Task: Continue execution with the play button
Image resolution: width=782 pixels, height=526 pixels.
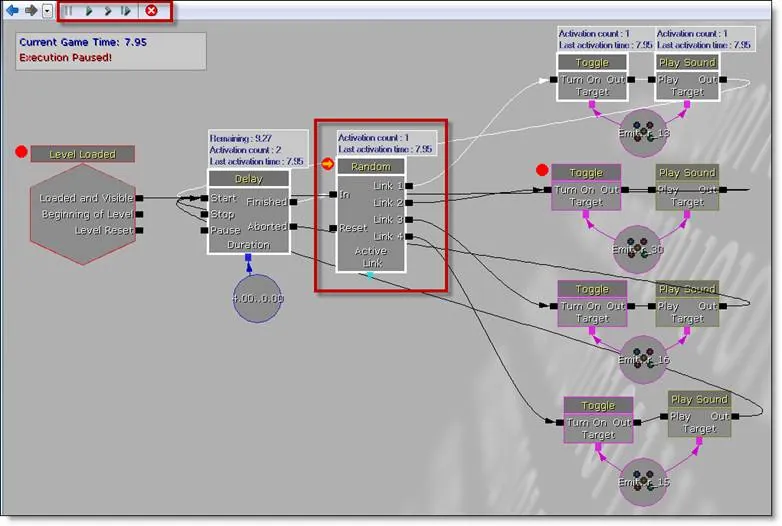Action: coord(89,10)
